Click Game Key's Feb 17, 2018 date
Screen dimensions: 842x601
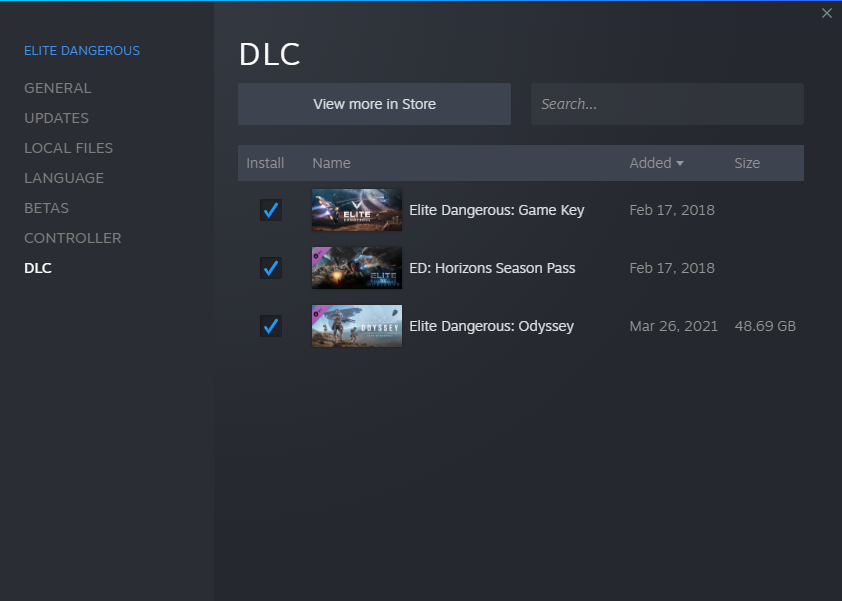click(x=672, y=210)
